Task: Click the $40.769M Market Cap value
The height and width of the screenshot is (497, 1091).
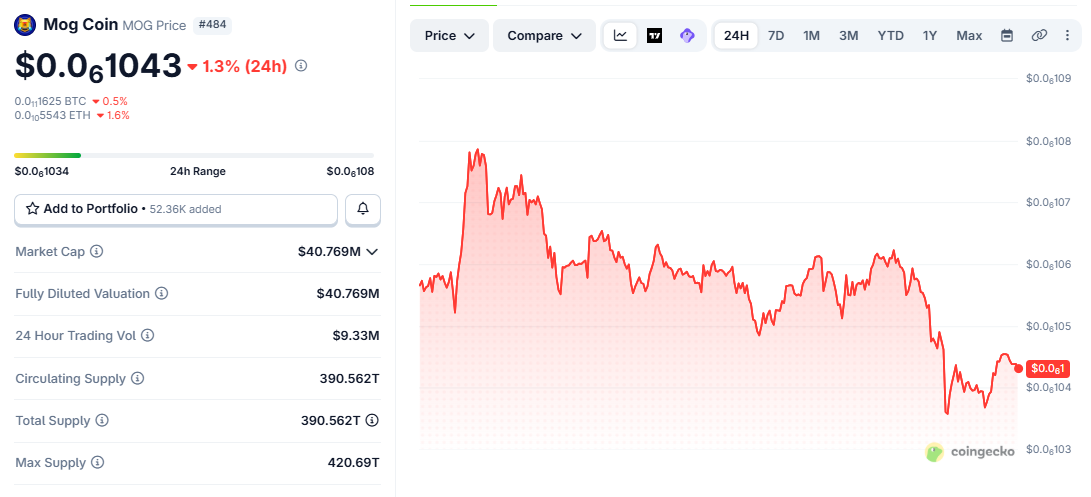Action: 329,251
